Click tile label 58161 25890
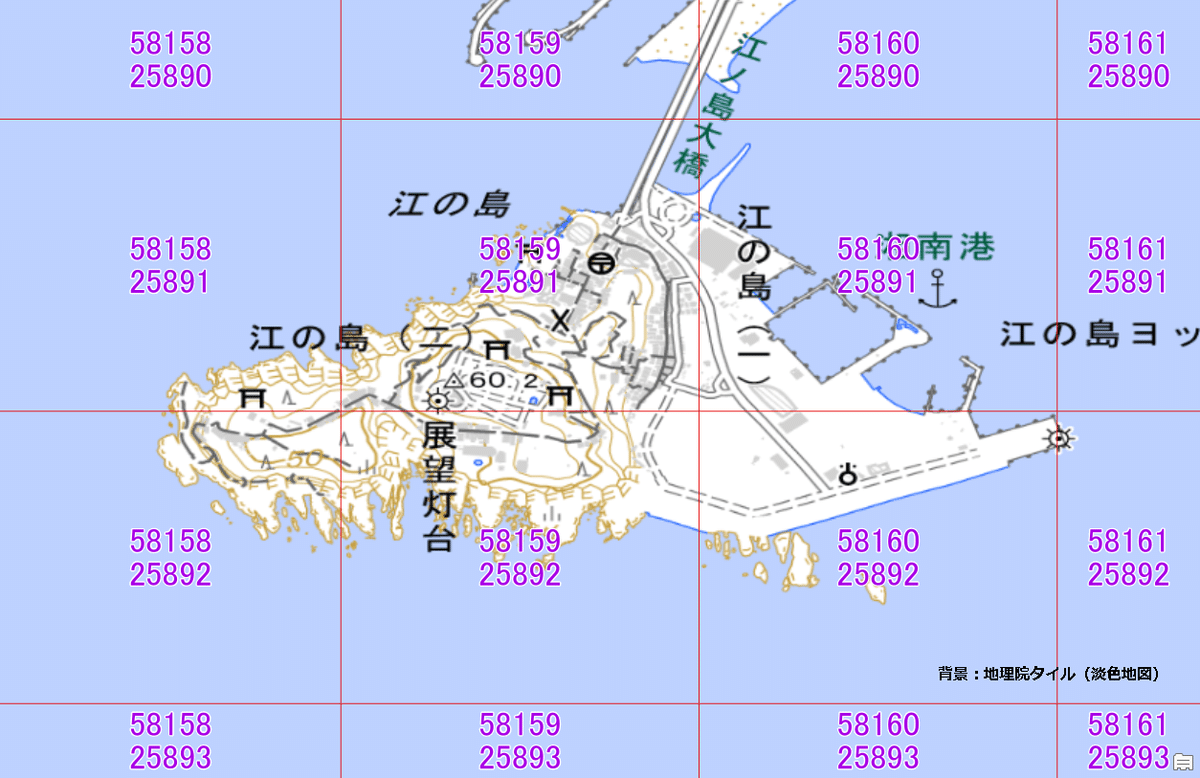 point(1128,60)
